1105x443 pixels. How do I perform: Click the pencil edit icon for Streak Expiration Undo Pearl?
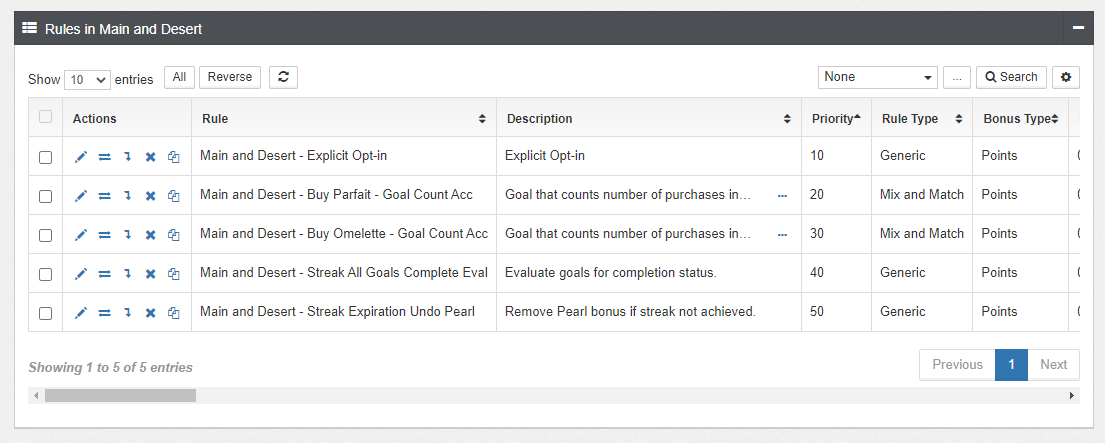(81, 312)
